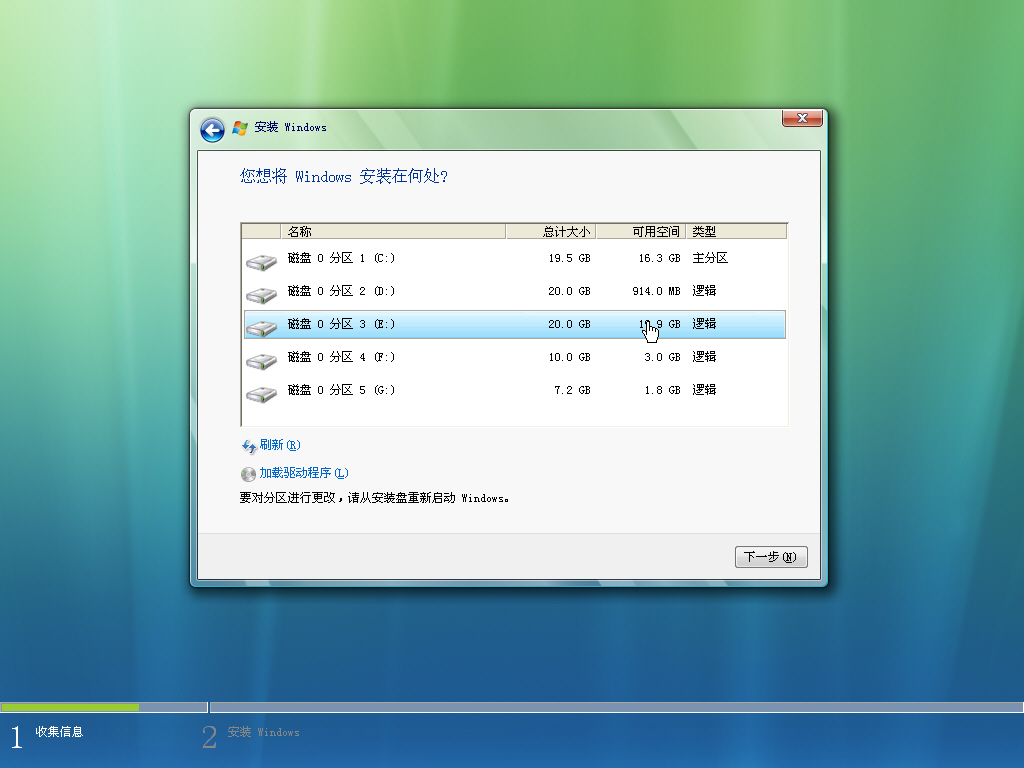Select 磁盘 0 分区 3 (E:) row
1024x768 pixels.
(515, 325)
